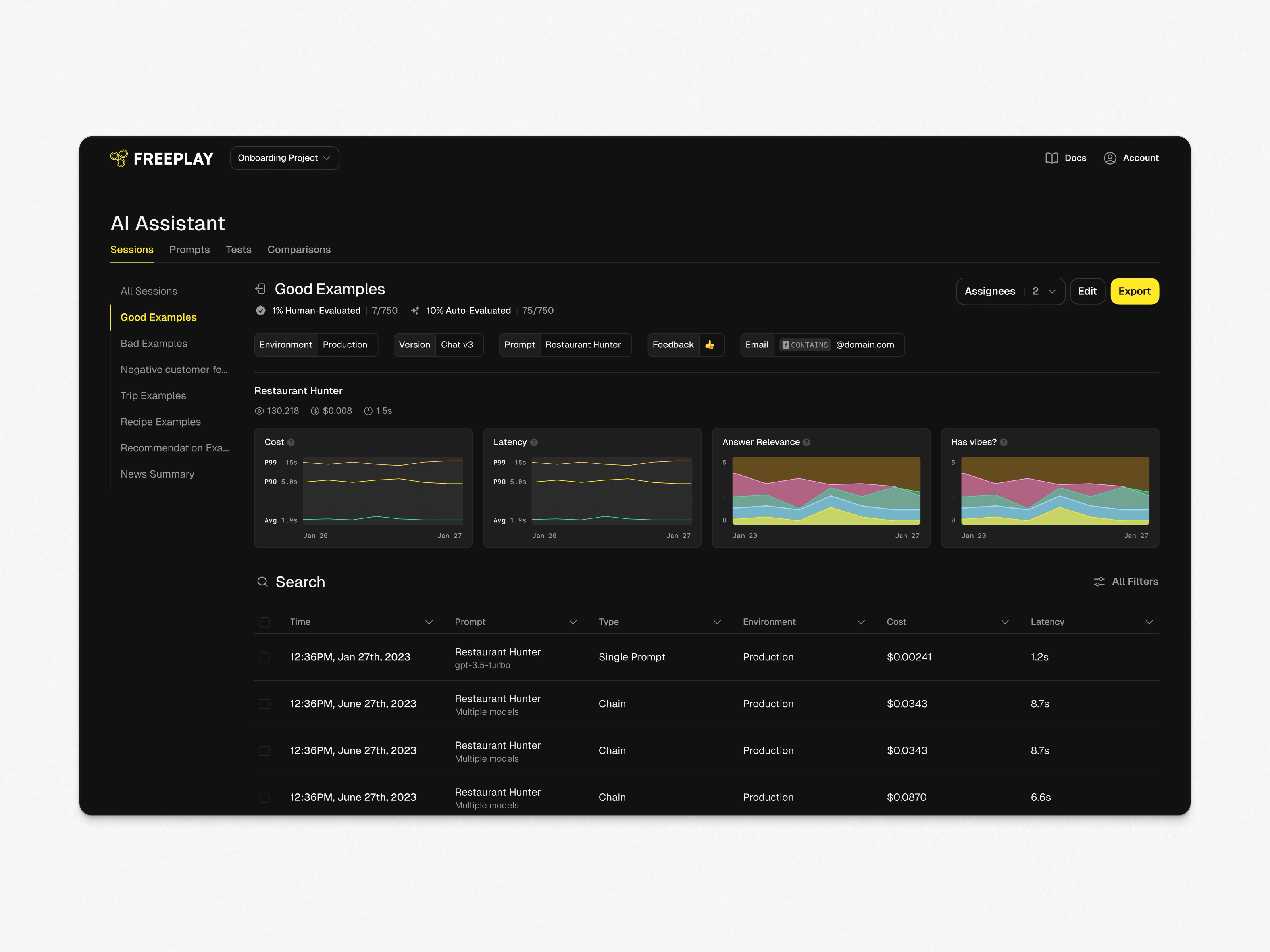Select Bad Examples in sidebar
The height and width of the screenshot is (952, 1270).
click(x=154, y=343)
